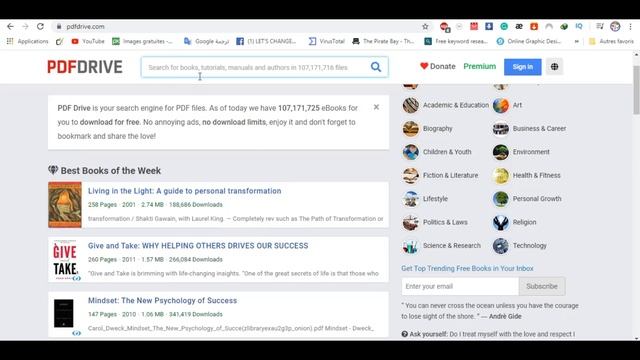This screenshot has width=640, height=360.
Task: Open the Autres favoris bookmarks folder
Action: (x=611, y=41)
